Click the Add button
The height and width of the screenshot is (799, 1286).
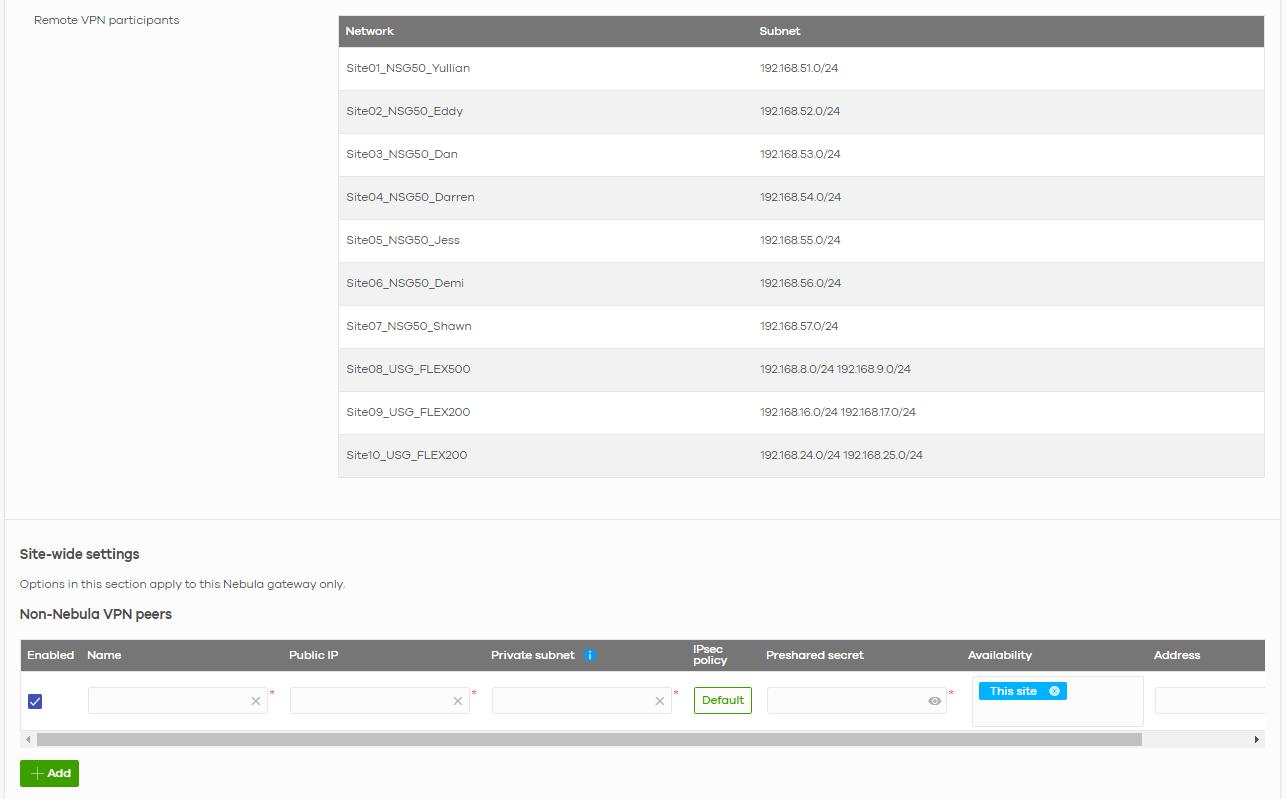point(49,773)
